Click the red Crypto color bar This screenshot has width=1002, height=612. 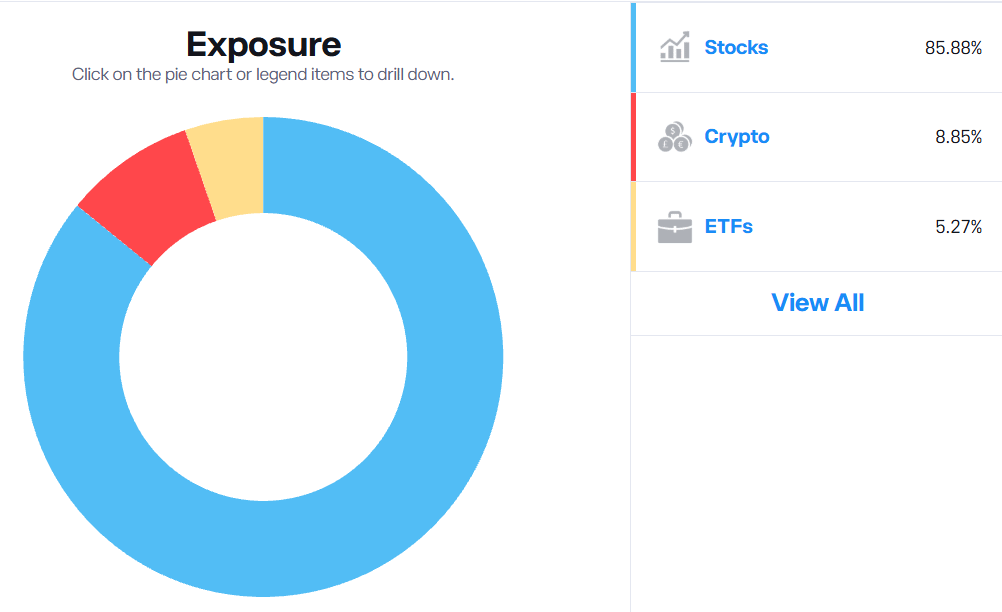pos(633,137)
